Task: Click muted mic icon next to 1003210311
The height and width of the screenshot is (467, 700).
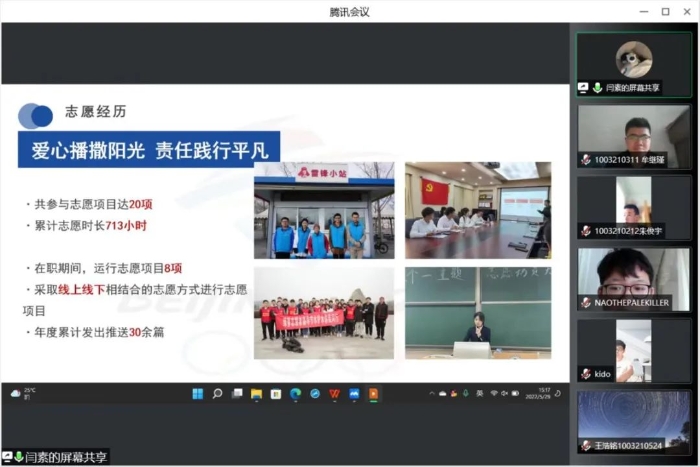Action: (x=586, y=159)
